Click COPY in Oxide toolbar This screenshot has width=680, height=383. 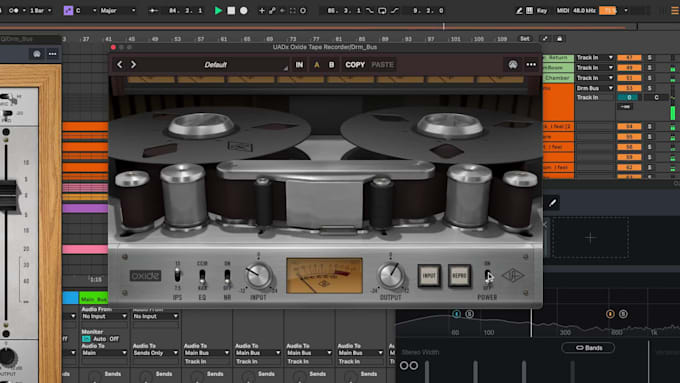point(355,65)
